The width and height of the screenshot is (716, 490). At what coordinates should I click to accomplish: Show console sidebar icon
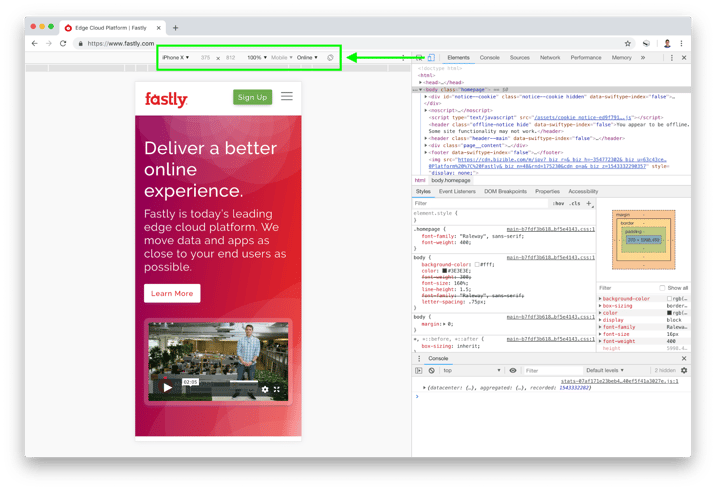pyautogui.click(x=418, y=370)
